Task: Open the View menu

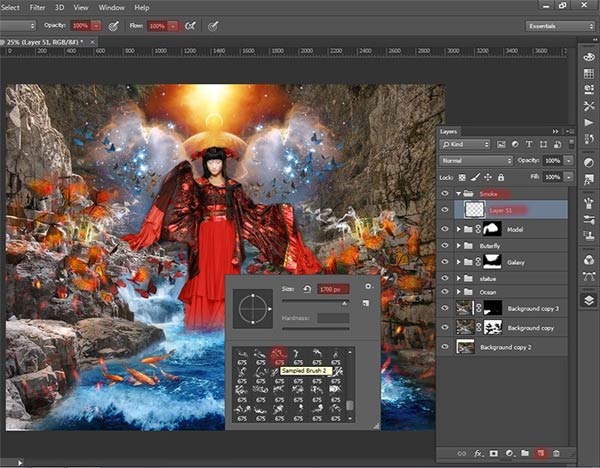Action: [x=81, y=7]
